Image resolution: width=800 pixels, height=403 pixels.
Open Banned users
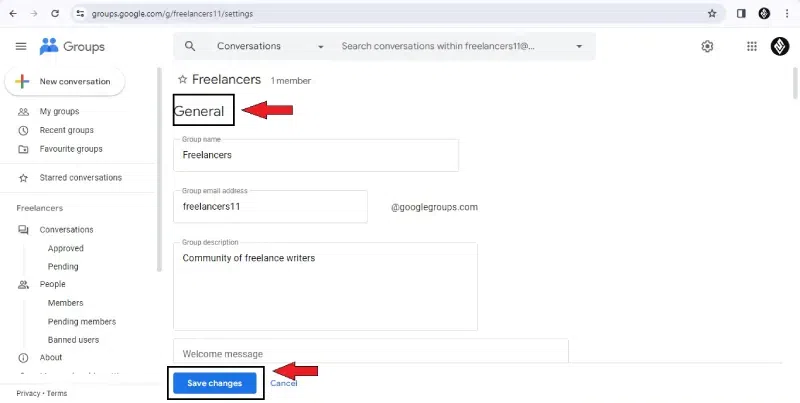tap(73, 340)
